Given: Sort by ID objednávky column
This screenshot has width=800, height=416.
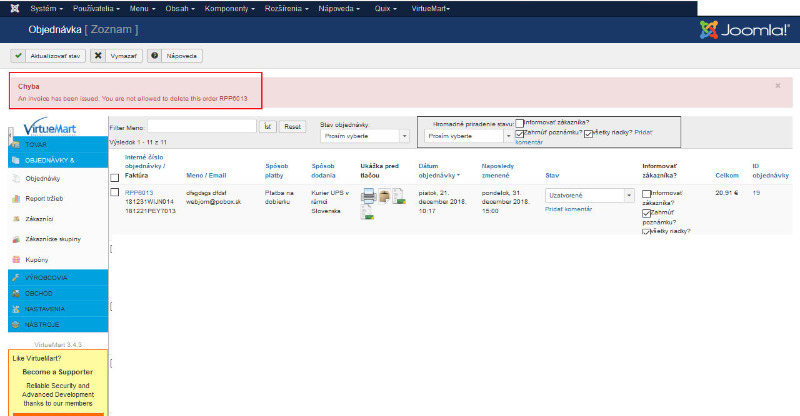Looking at the screenshot, I should click(770, 170).
